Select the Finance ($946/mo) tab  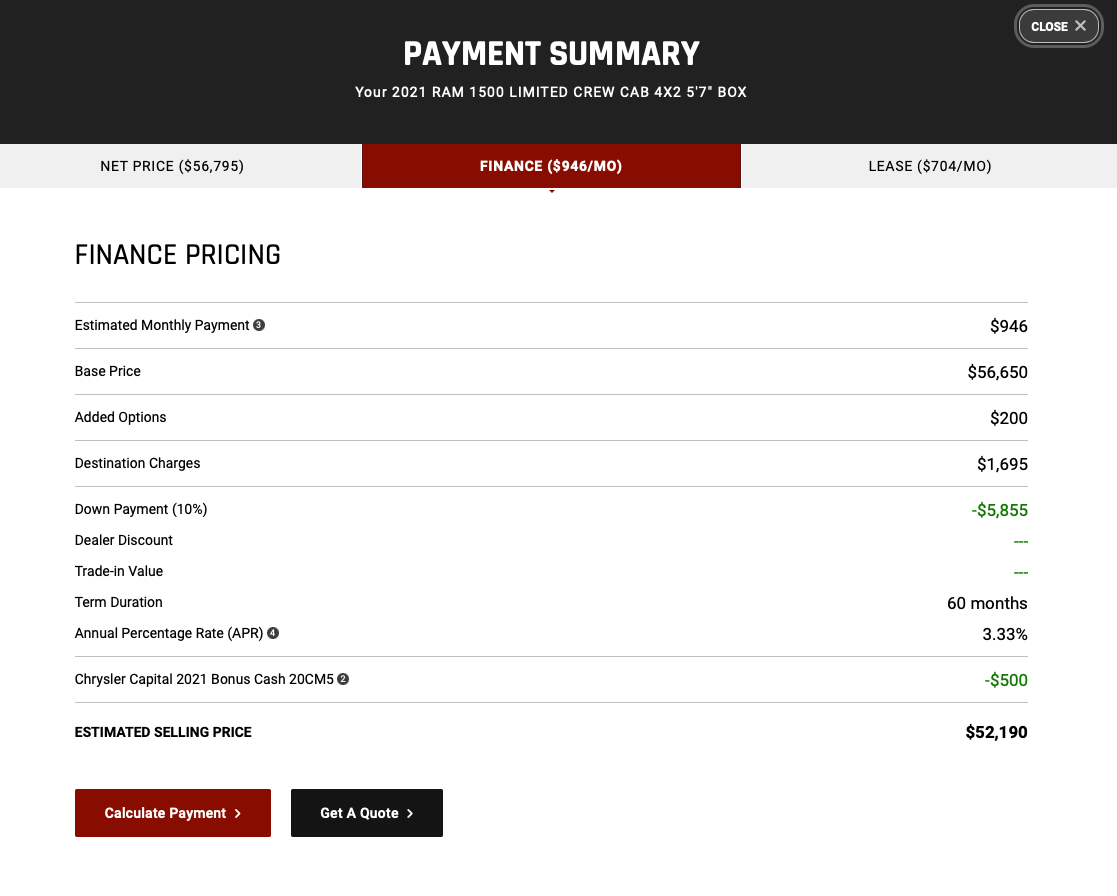pos(551,166)
